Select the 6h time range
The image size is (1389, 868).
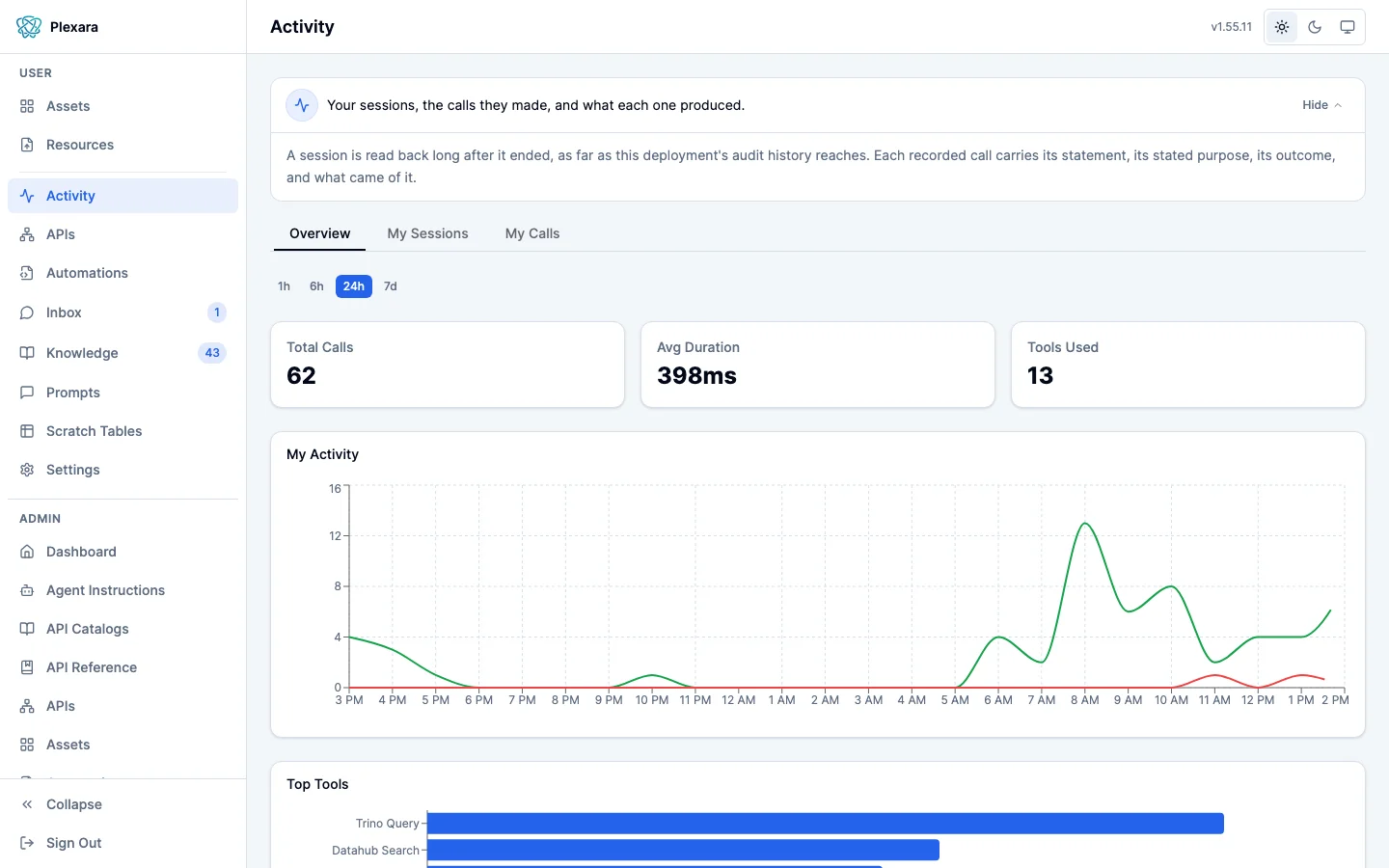pos(316,286)
